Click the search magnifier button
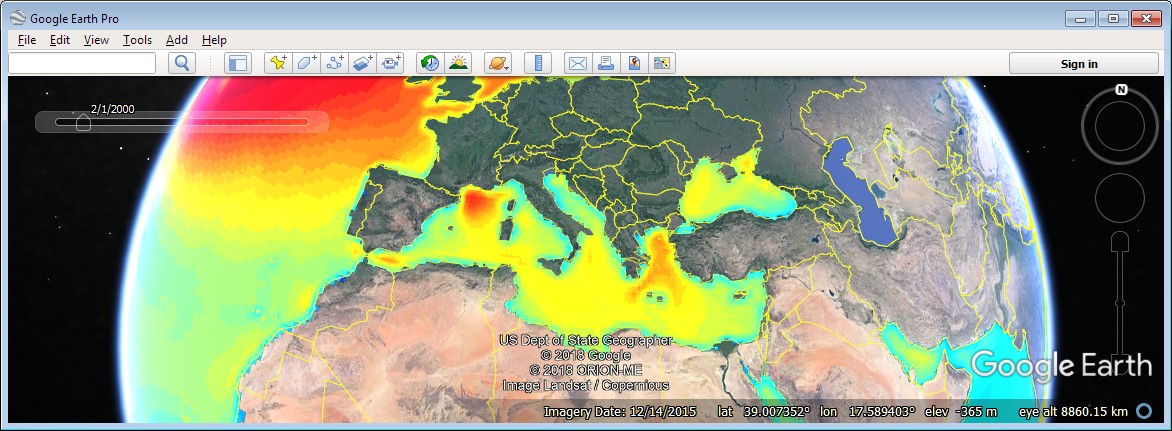 182,63
